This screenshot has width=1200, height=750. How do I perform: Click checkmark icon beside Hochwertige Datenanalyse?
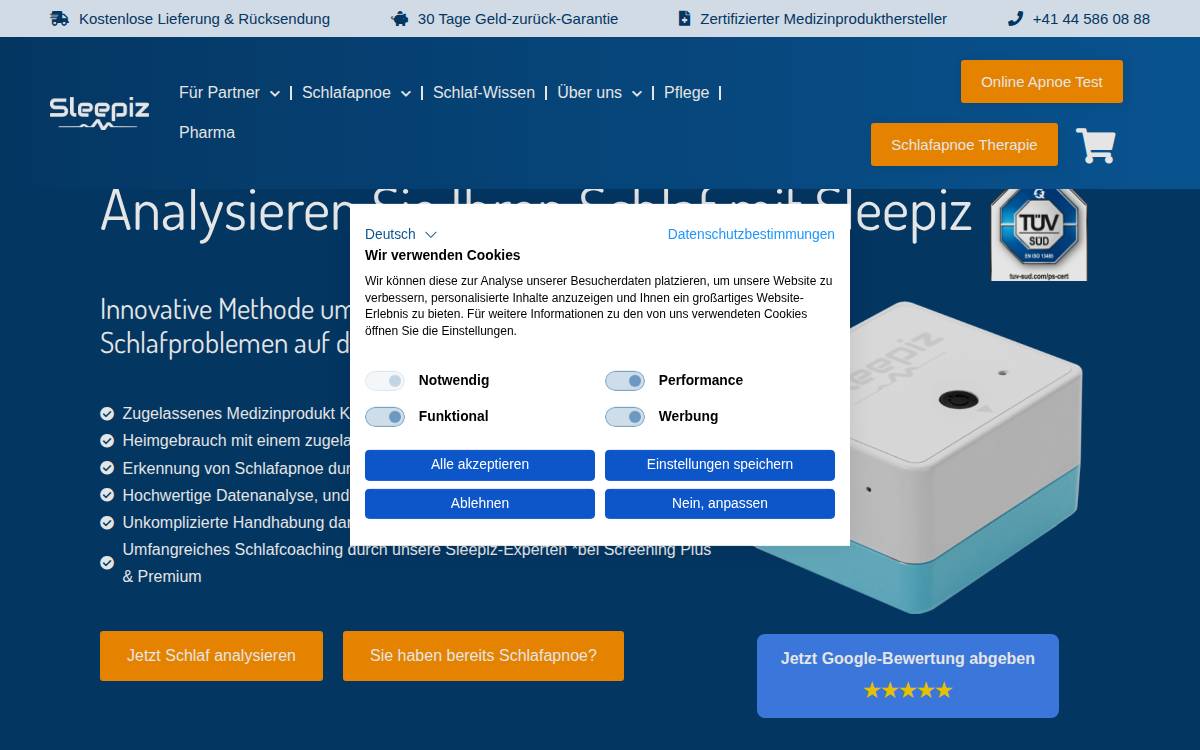[107, 495]
